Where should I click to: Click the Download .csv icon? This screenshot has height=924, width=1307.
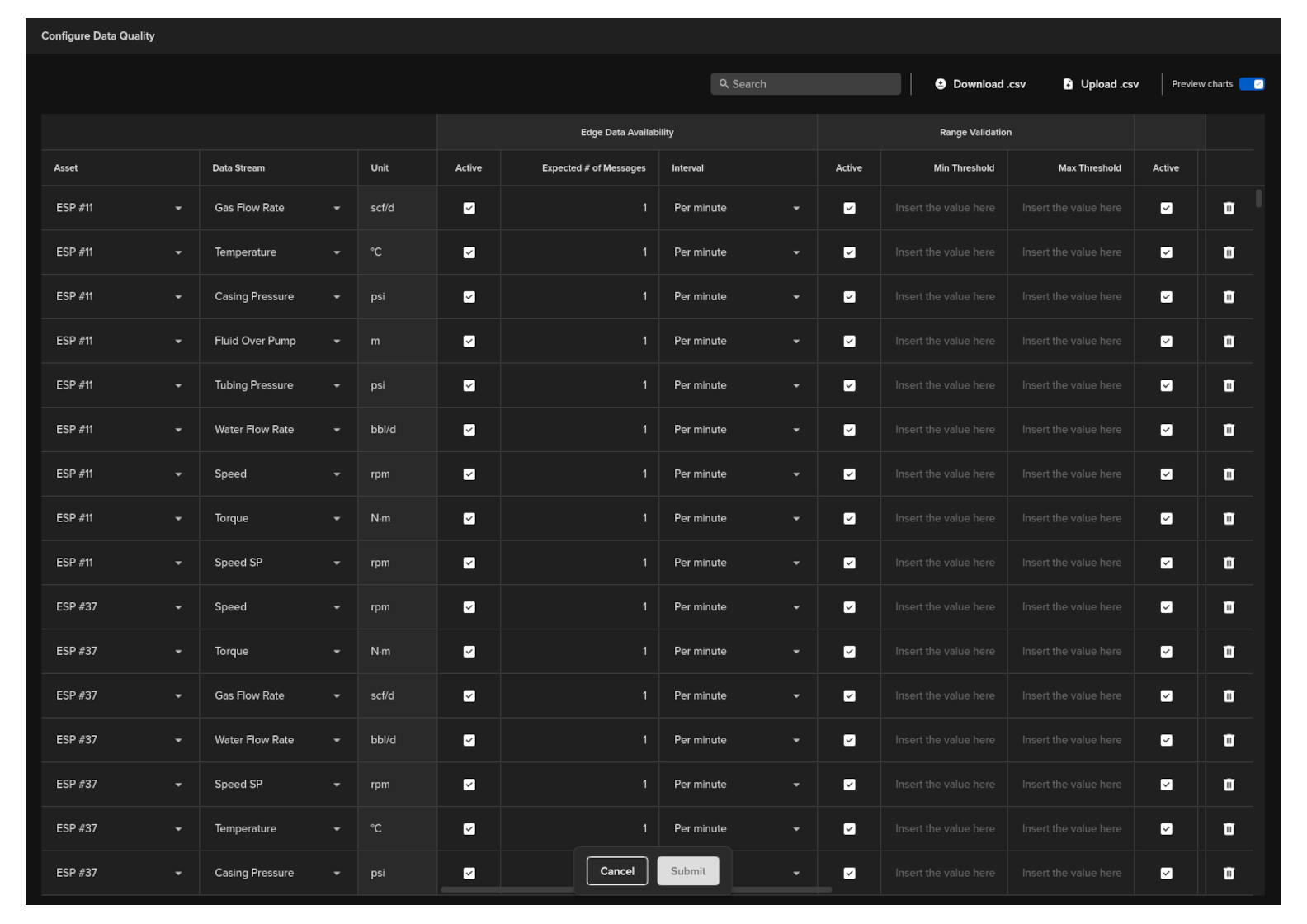[x=940, y=84]
